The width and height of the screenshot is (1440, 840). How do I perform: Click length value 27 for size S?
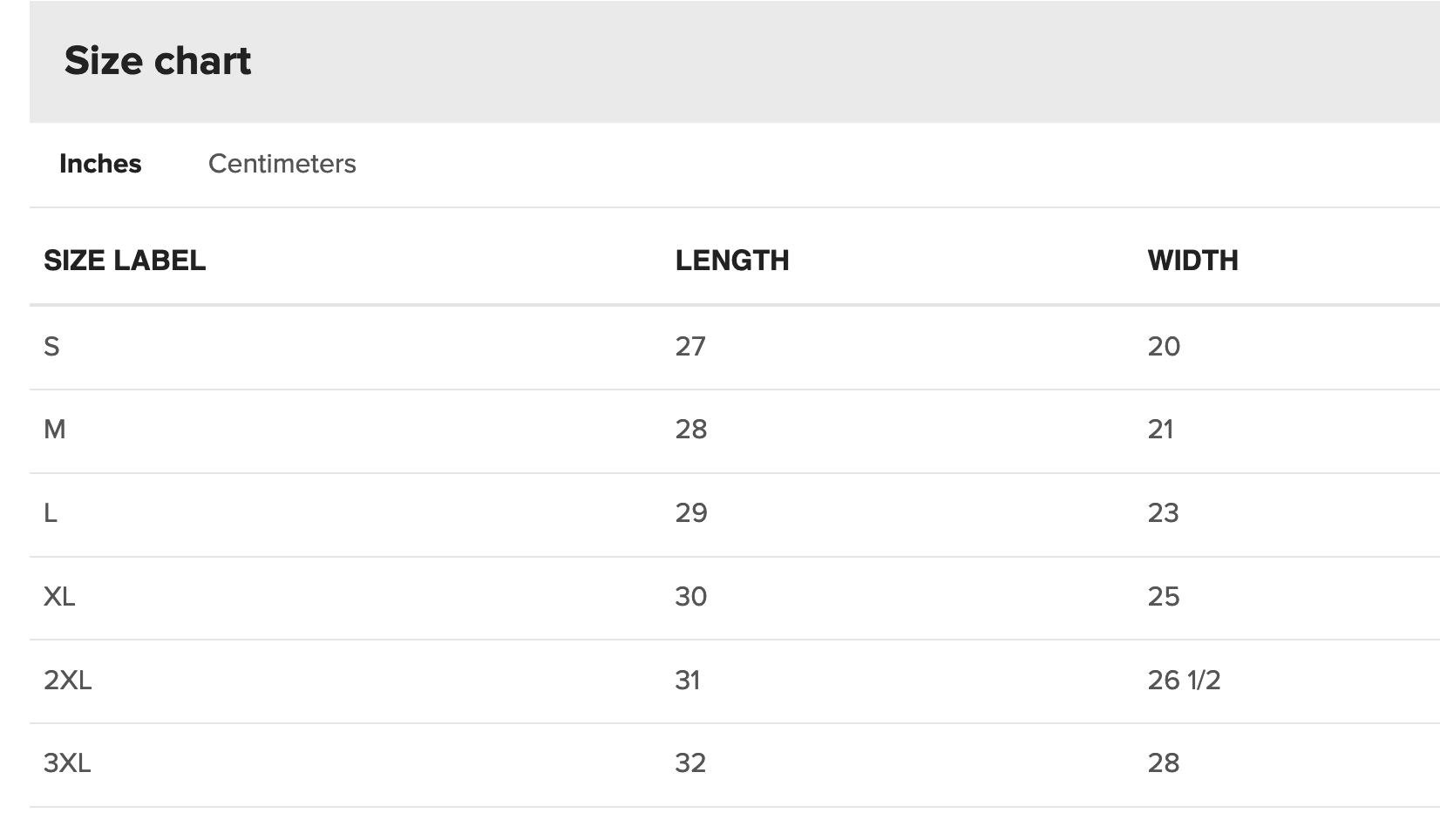[690, 347]
